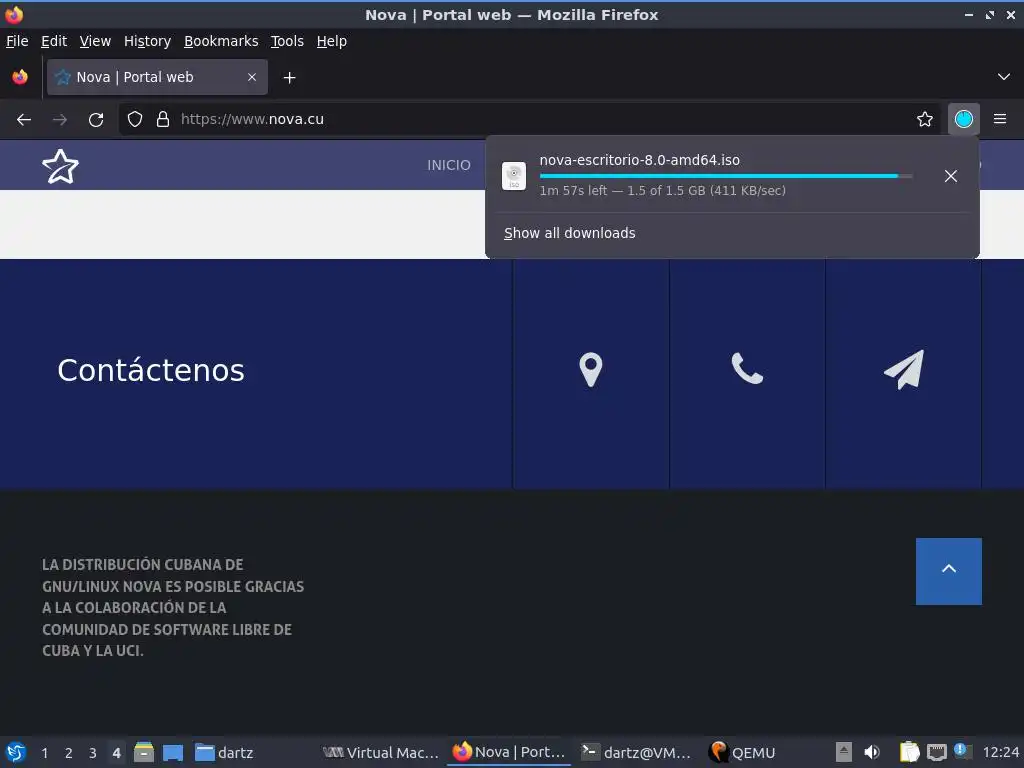Click the show desktop taskbar icon
The image size is (1024, 768).
click(x=173, y=752)
